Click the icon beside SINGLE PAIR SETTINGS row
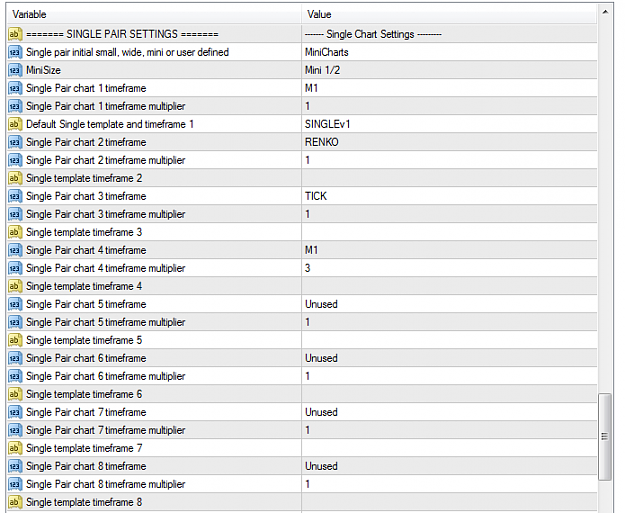This screenshot has height=513, width=625. click(x=15, y=34)
